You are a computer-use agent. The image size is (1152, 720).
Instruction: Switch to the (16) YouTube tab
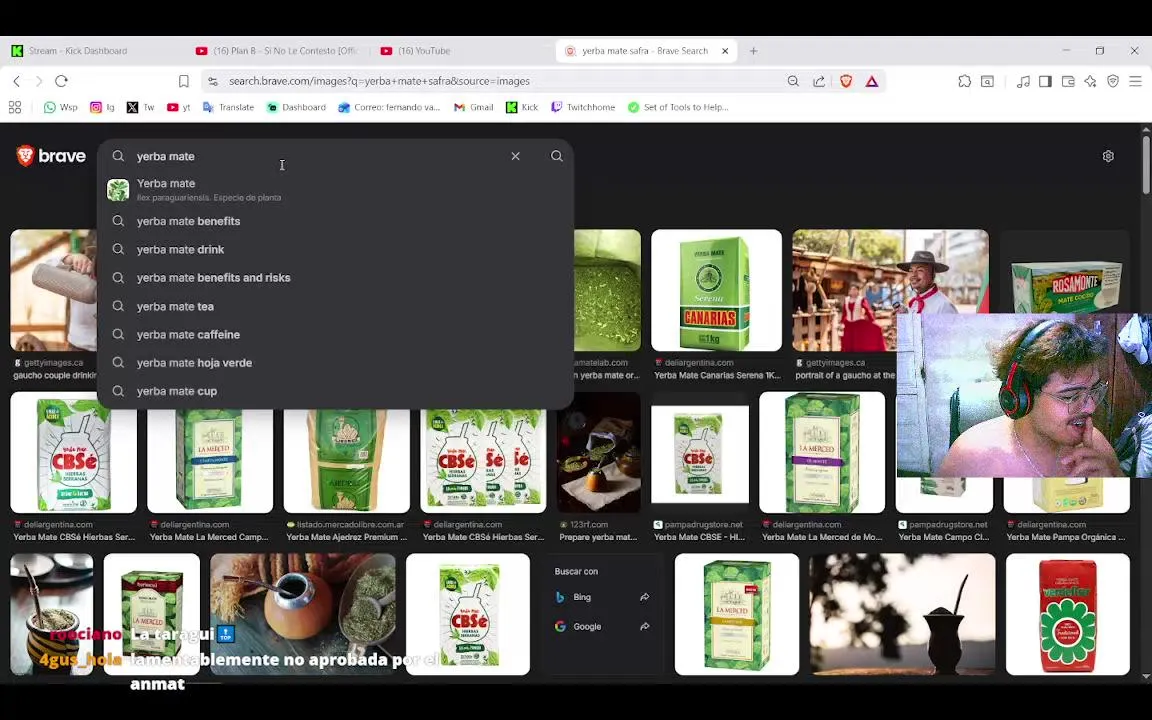click(461, 51)
